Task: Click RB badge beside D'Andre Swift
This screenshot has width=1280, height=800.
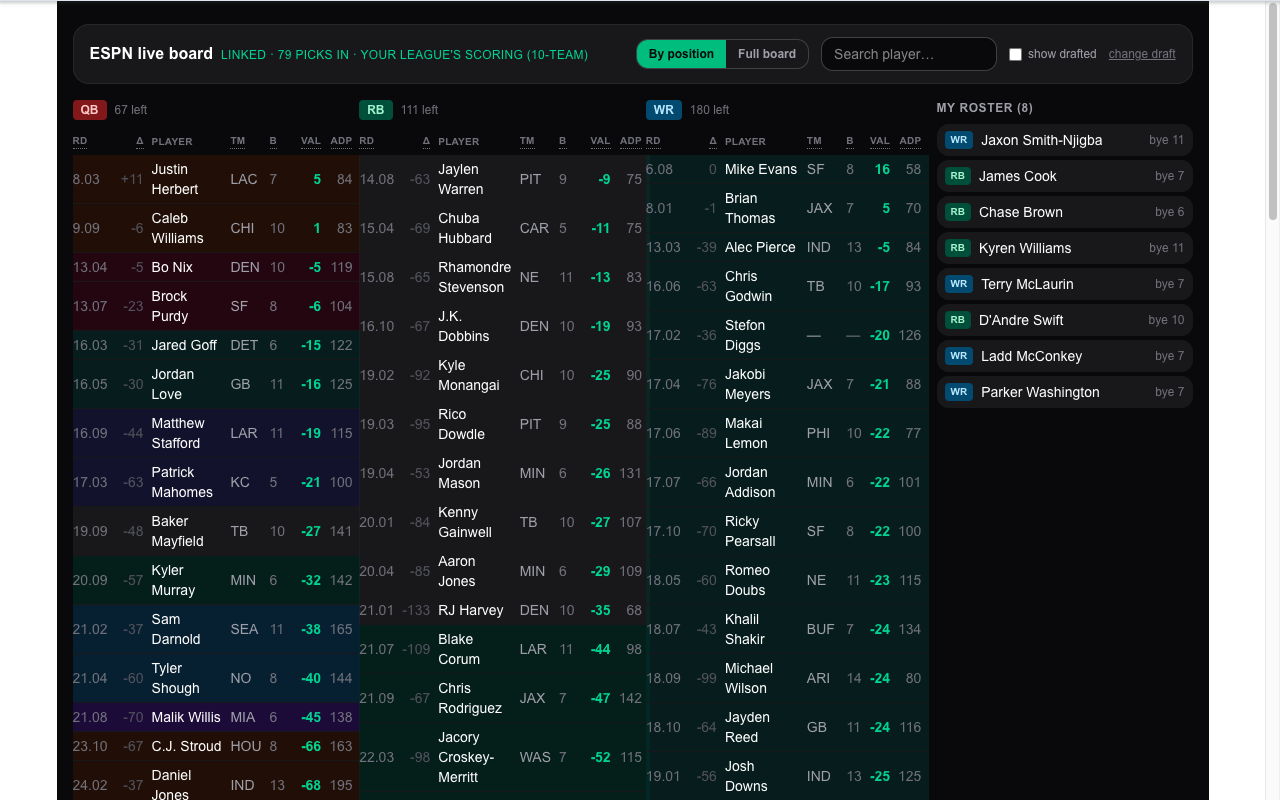Action: [x=958, y=320]
